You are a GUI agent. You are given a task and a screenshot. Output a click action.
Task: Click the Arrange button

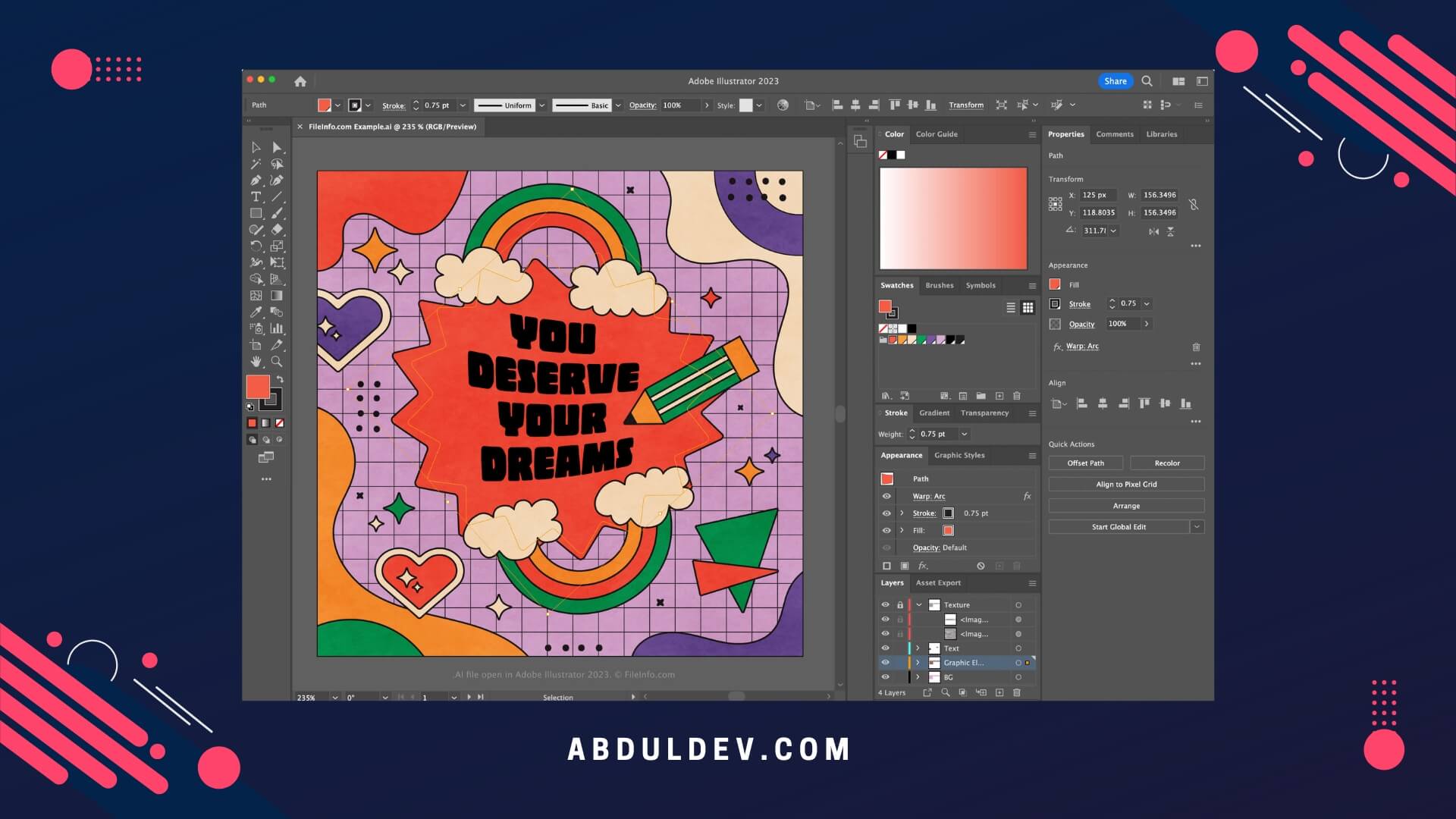pyautogui.click(x=1126, y=505)
